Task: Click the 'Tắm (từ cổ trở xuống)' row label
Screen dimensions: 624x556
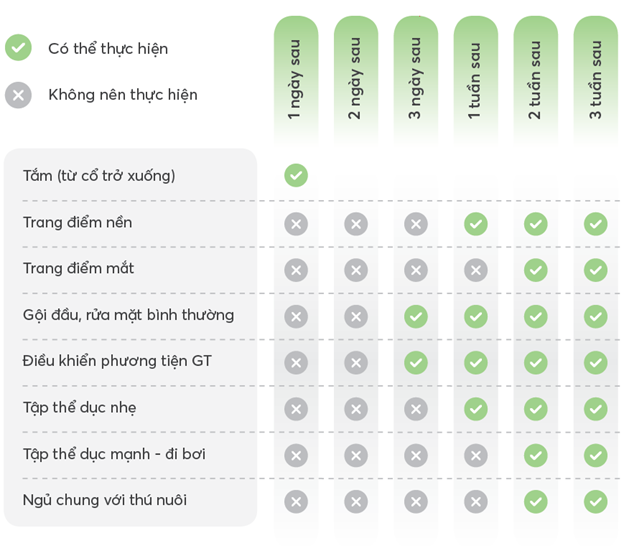Action: (x=99, y=176)
